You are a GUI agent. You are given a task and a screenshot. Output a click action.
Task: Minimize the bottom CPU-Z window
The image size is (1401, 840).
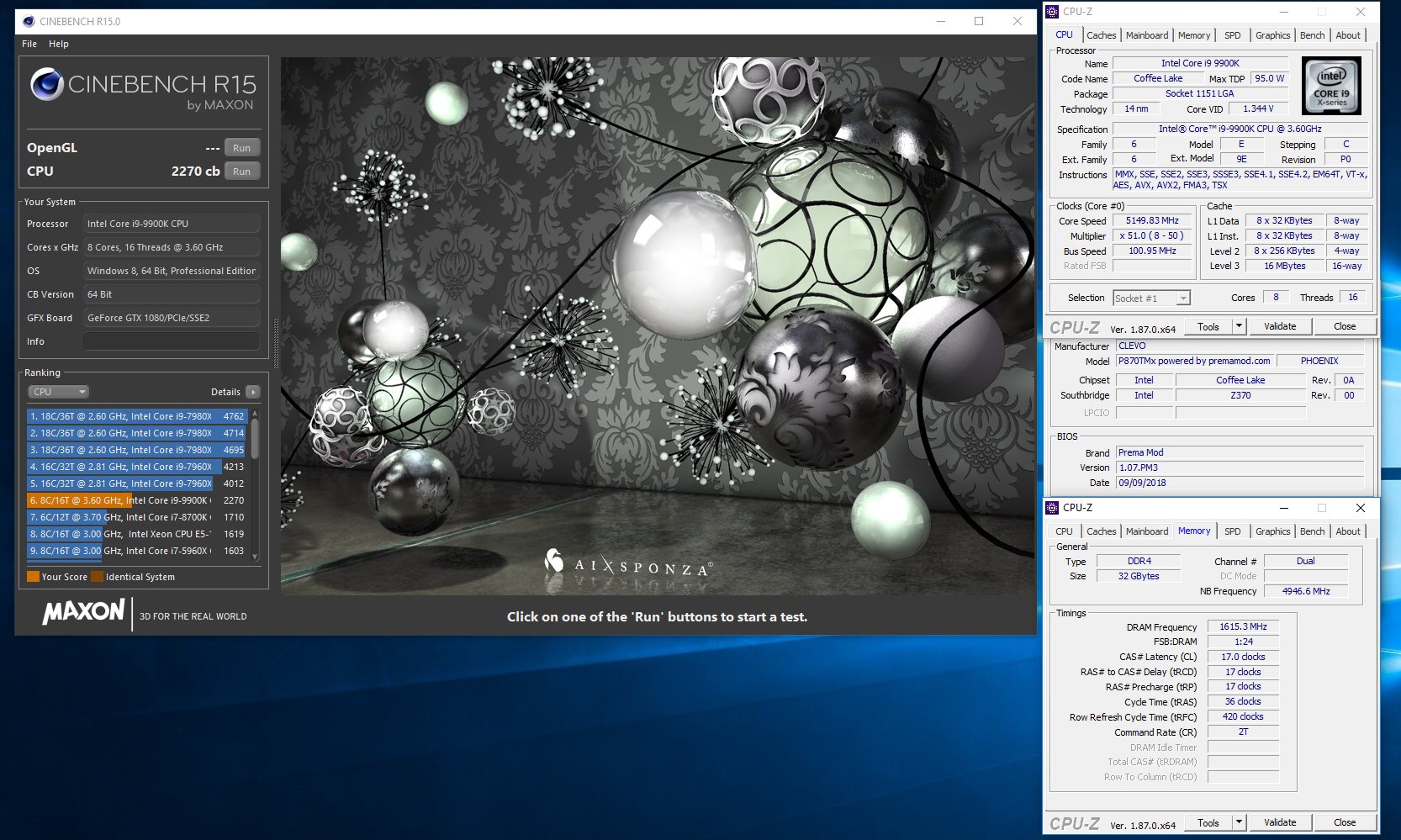click(x=1284, y=508)
